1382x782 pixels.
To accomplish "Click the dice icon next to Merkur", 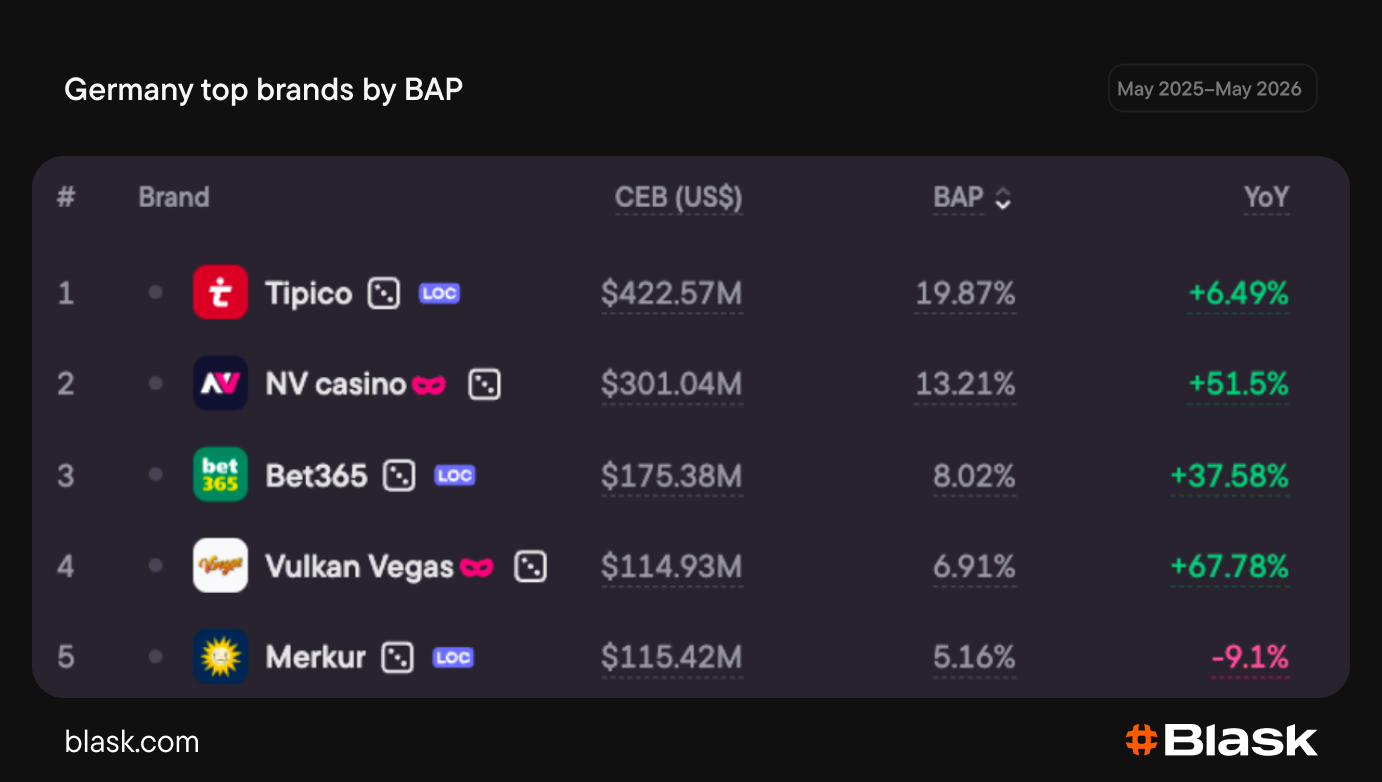I will [x=398, y=658].
